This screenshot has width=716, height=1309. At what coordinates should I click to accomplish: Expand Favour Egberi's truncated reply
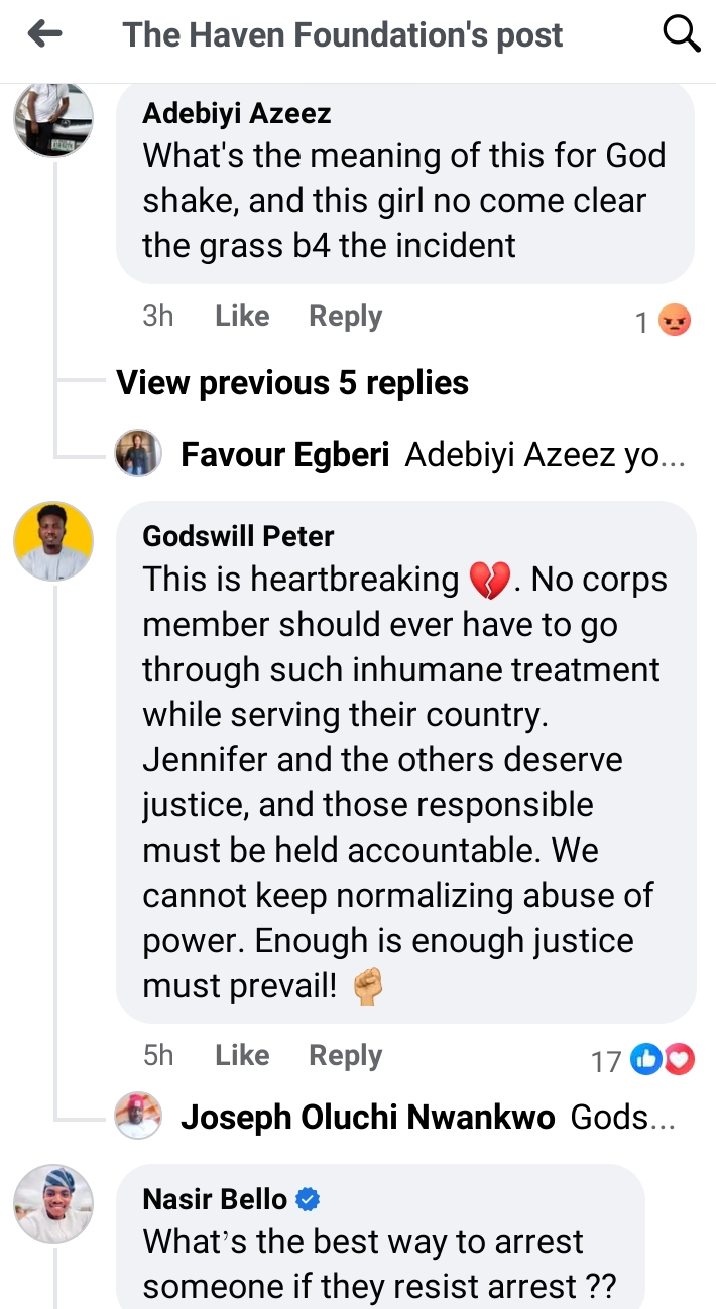(x=545, y=456)
